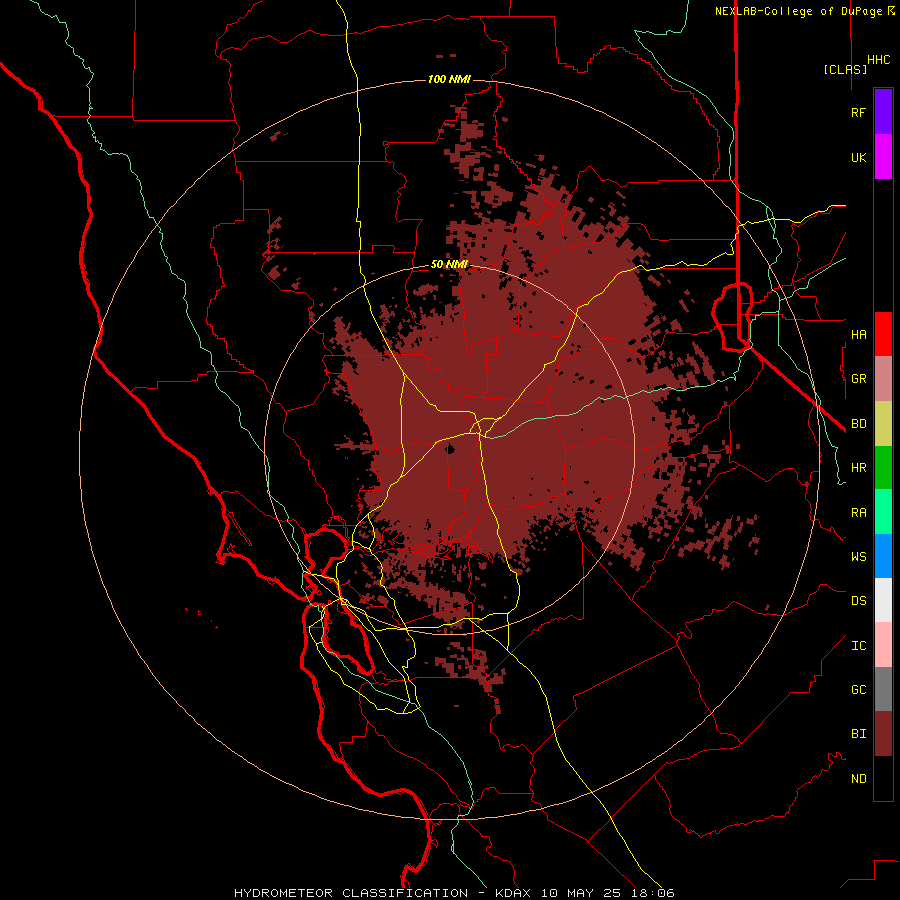
Task: Click the 50 NMI range ring label
Action: point(449,264)
